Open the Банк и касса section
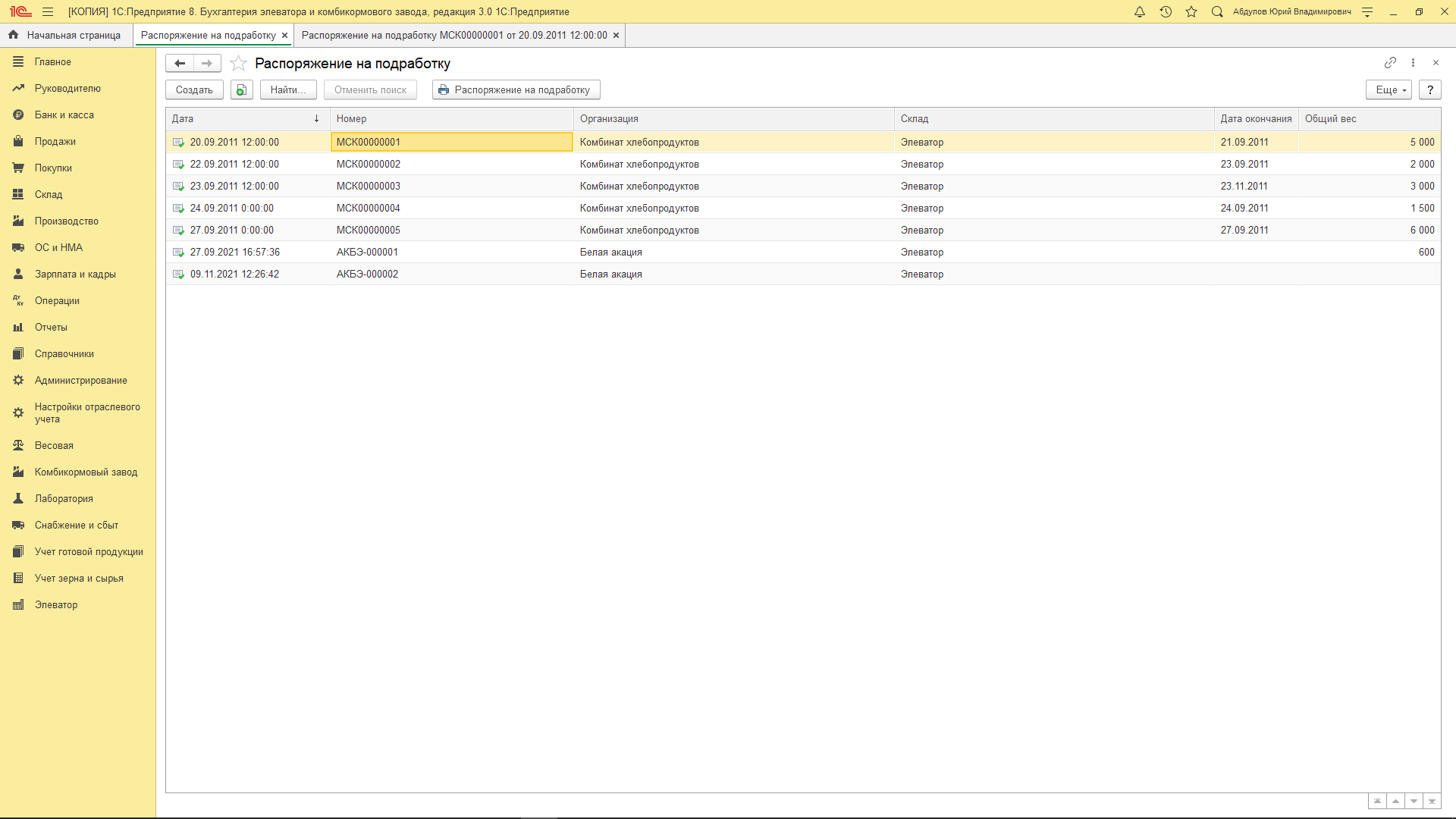Image resolution: width=1456 pixels, height=819 pixels. [77, 115]
